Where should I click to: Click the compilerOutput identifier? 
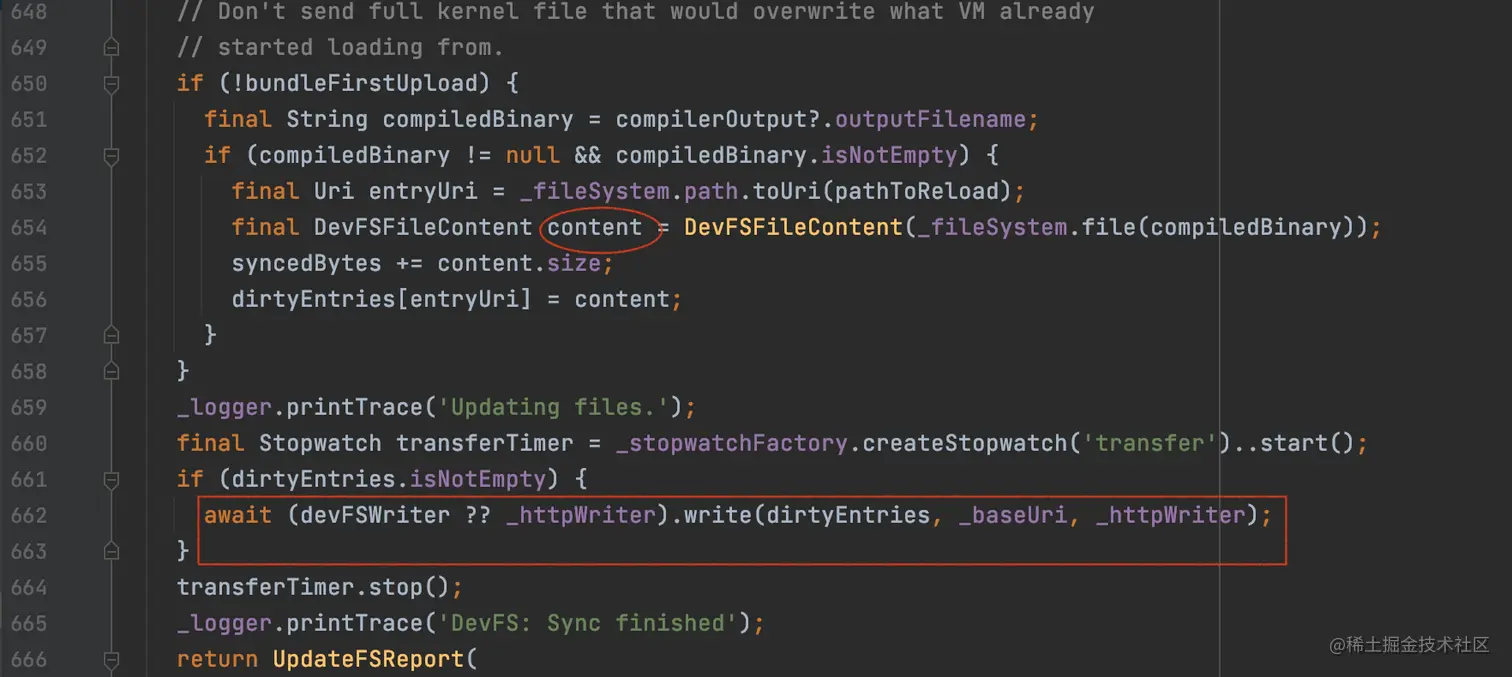click(711, 119)
